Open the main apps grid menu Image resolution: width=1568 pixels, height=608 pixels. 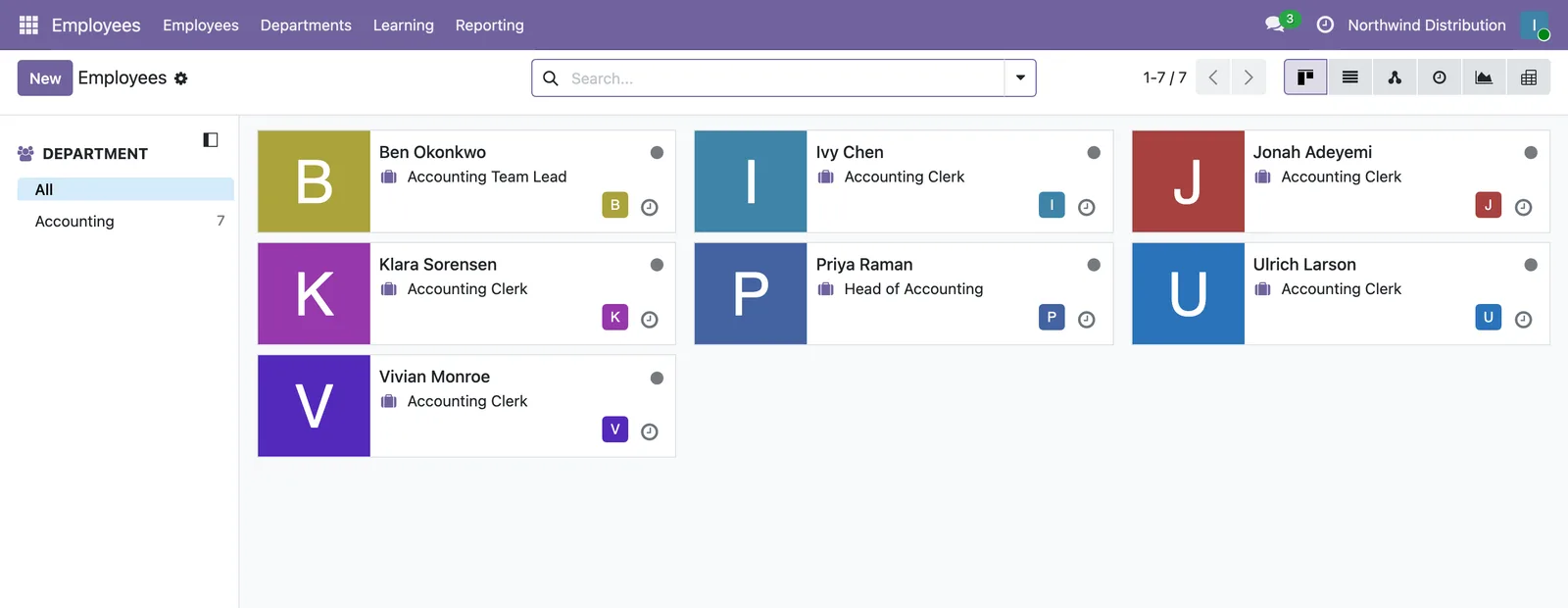28,25
